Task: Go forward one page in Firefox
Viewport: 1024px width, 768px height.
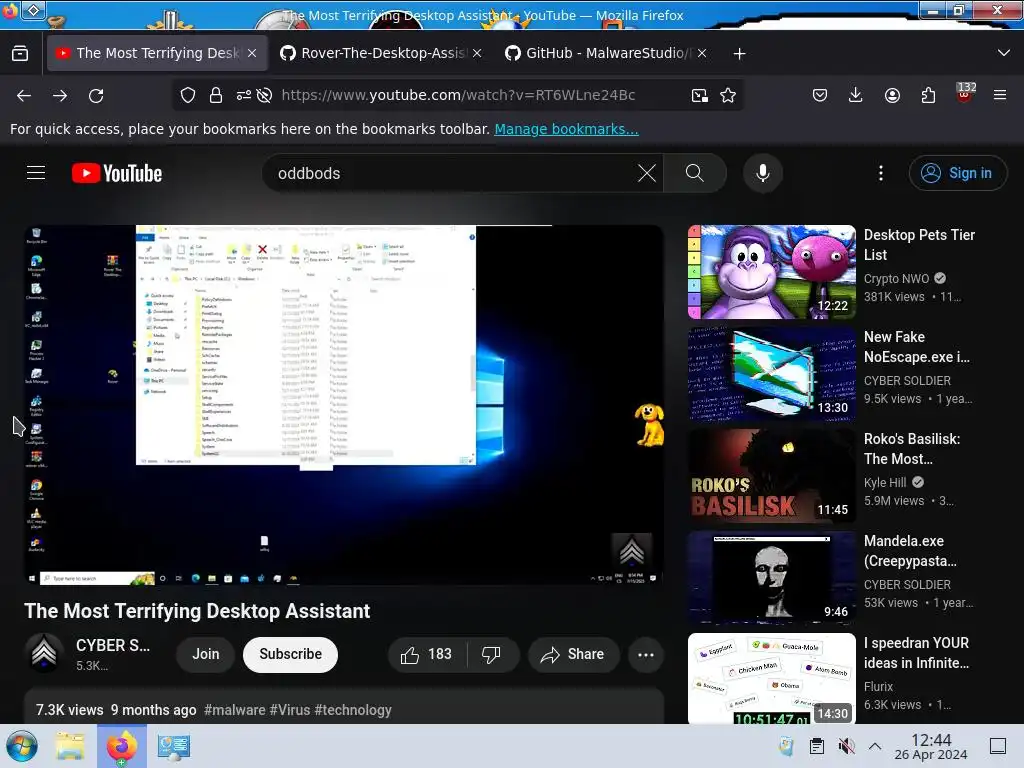Action: [x=60, y=95]
